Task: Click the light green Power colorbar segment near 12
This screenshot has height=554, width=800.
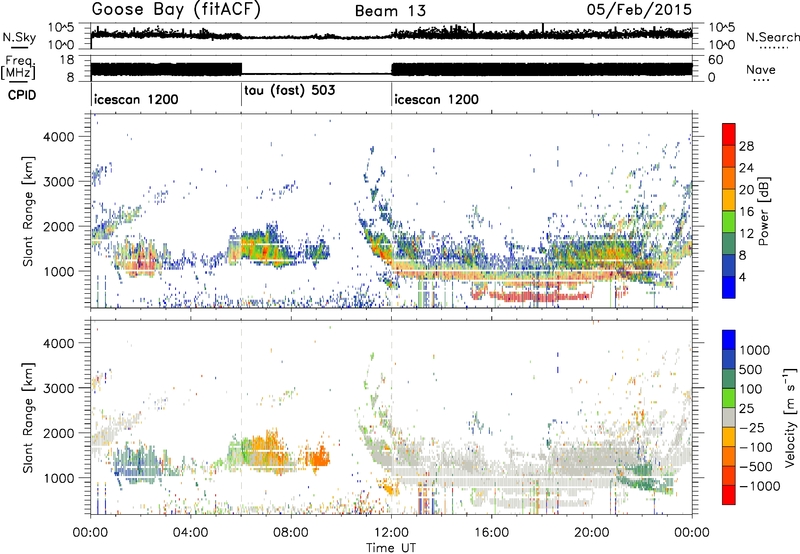Action: [x=729, y=222]
